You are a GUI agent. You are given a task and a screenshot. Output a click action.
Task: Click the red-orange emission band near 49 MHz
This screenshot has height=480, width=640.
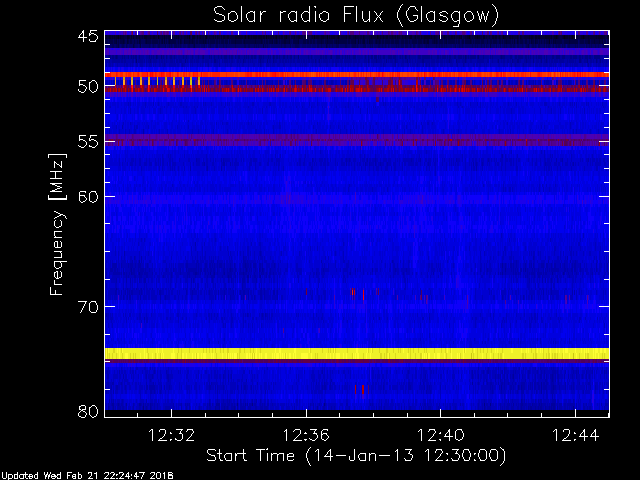click(357, 75)
